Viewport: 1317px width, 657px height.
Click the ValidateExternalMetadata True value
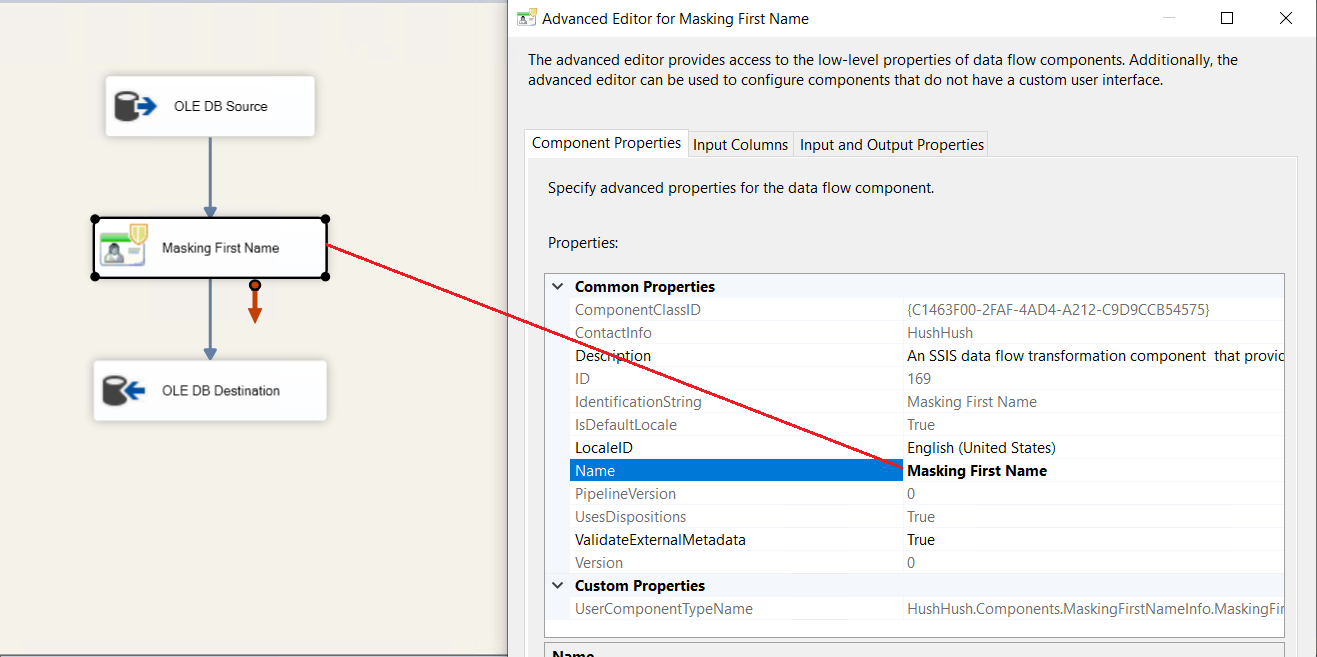click(x=920, y=540)
